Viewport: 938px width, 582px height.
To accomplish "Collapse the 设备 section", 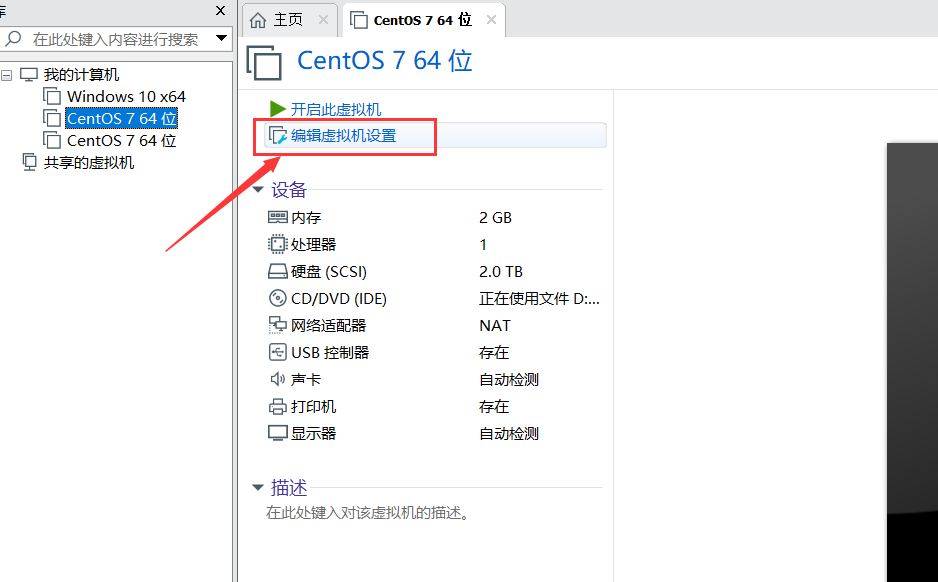I will point(258,190).
